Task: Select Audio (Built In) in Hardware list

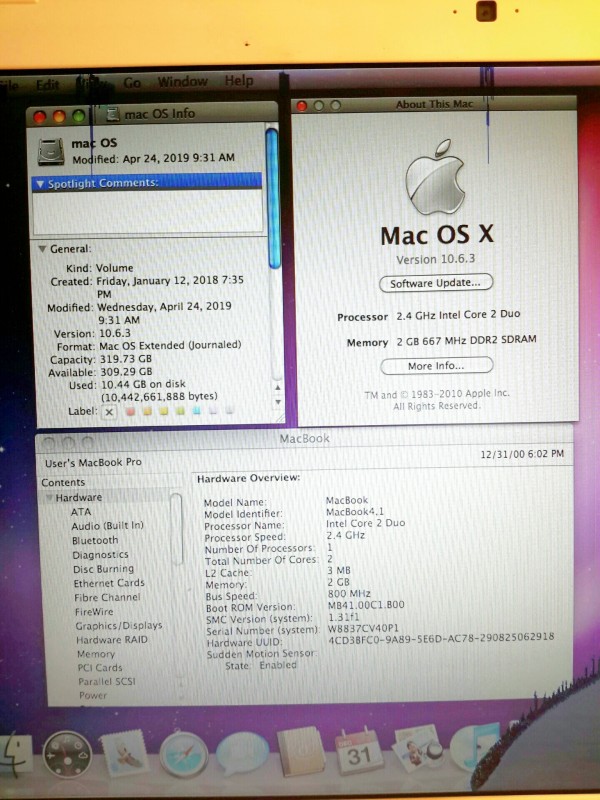Action: tap(107, 526)
